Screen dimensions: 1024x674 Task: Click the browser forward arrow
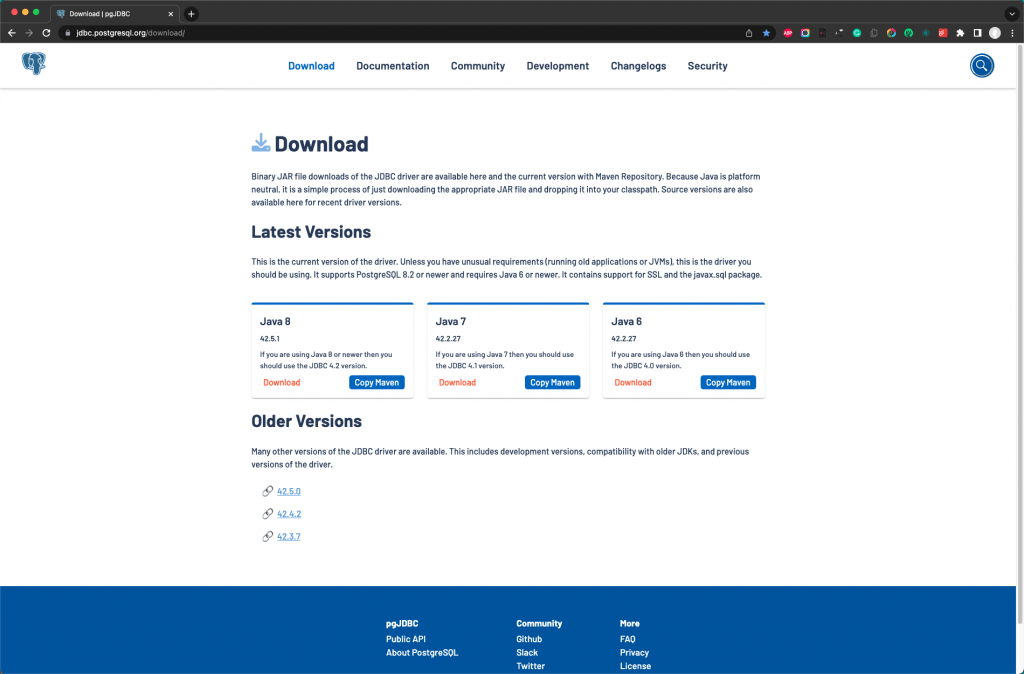(29, 33)
